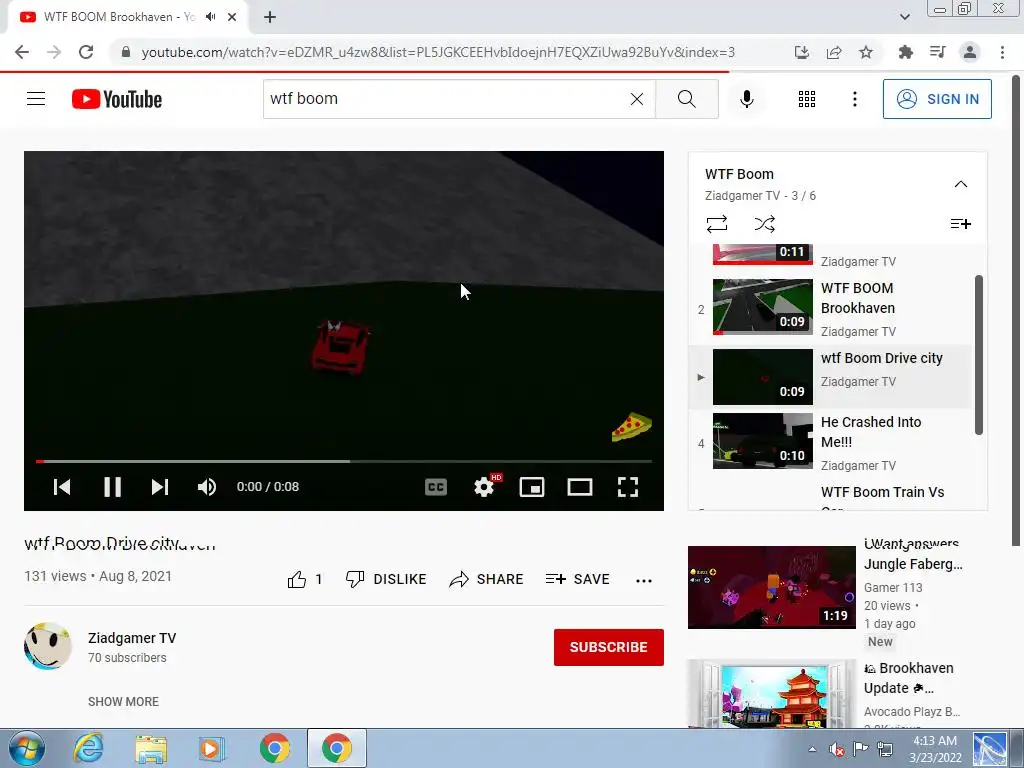Click the SIGN IN button
1024x768 pixels.
coord(937,99)
